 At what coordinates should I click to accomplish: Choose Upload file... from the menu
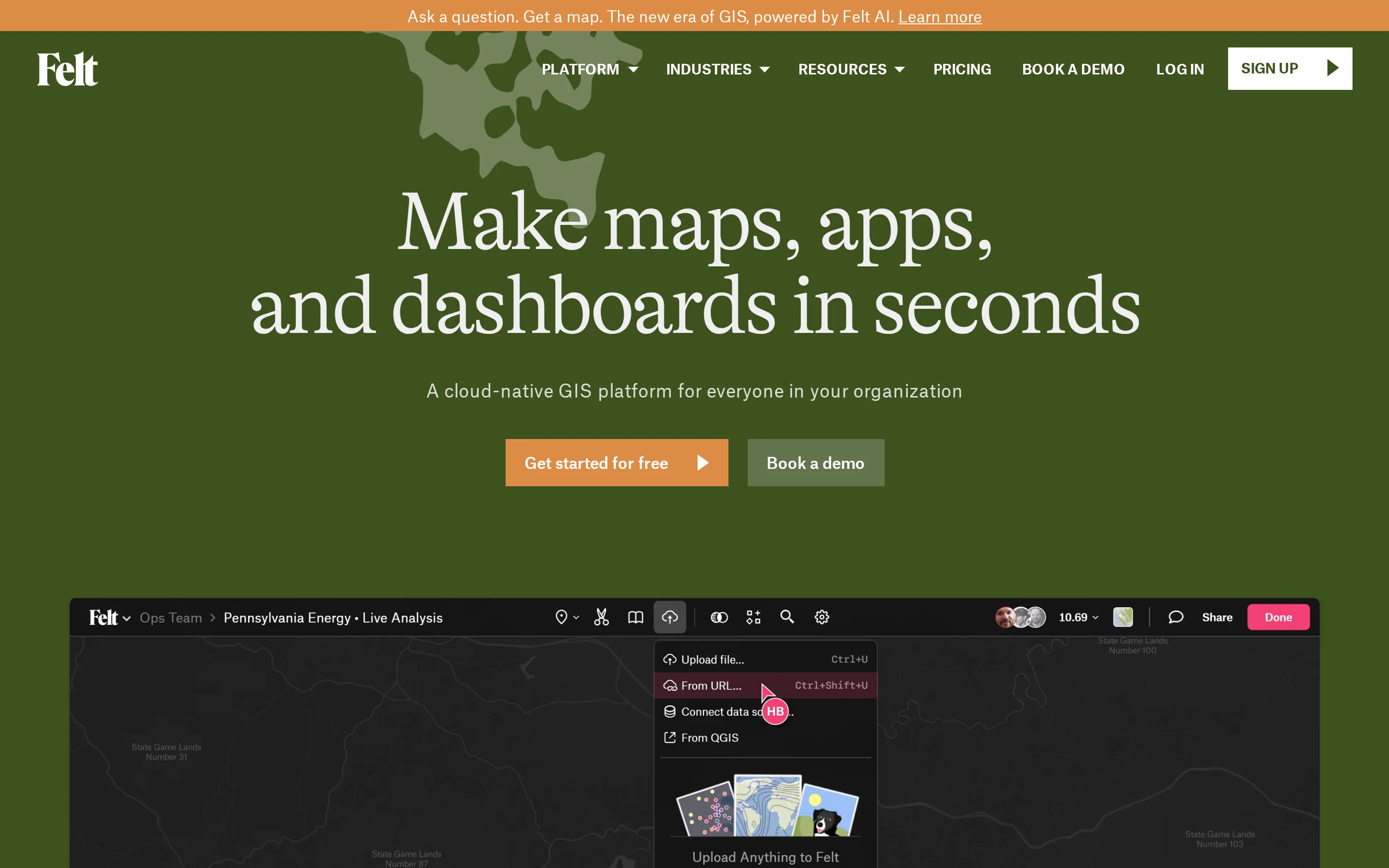(x=765, y=660)
